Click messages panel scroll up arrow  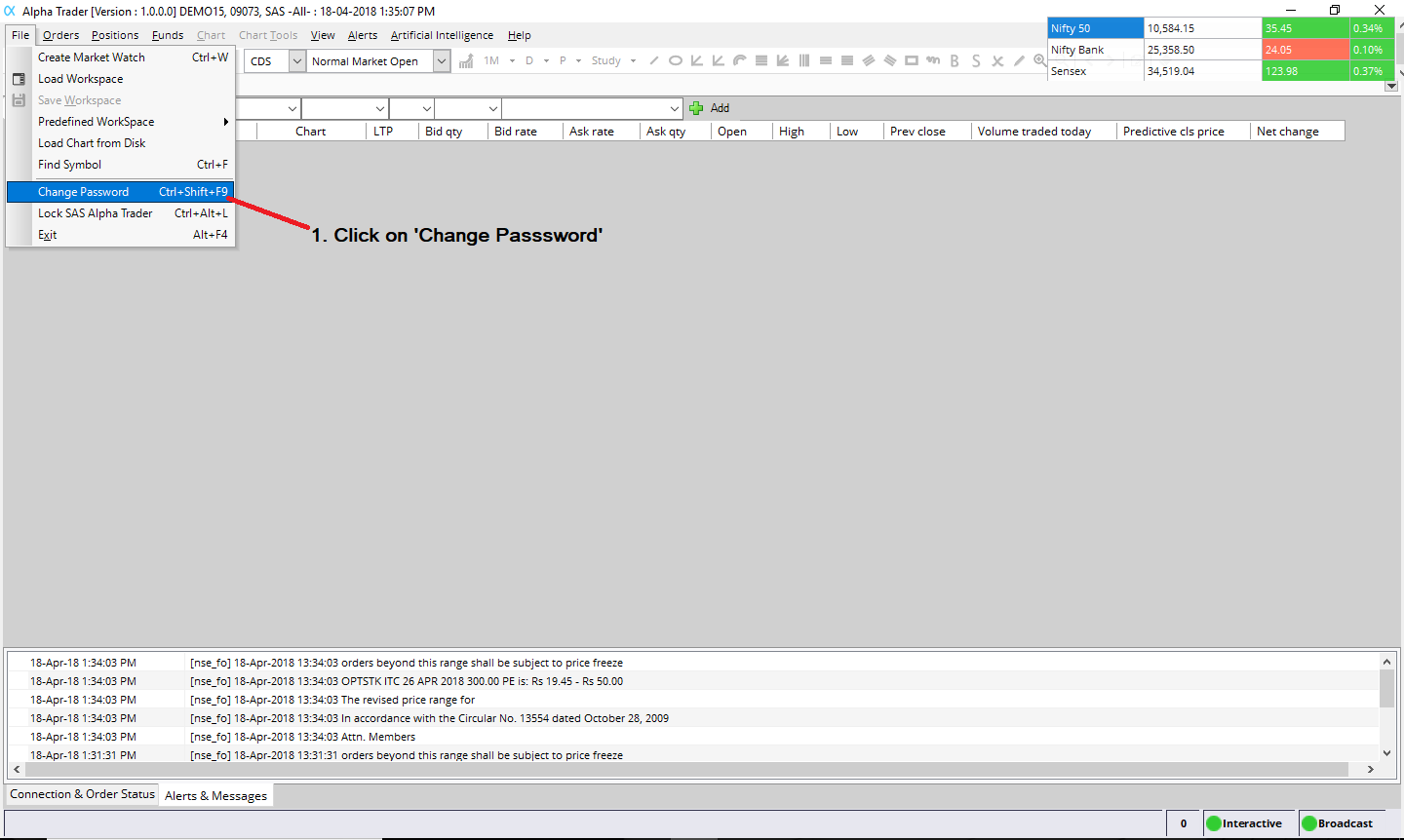(1386, 662)
